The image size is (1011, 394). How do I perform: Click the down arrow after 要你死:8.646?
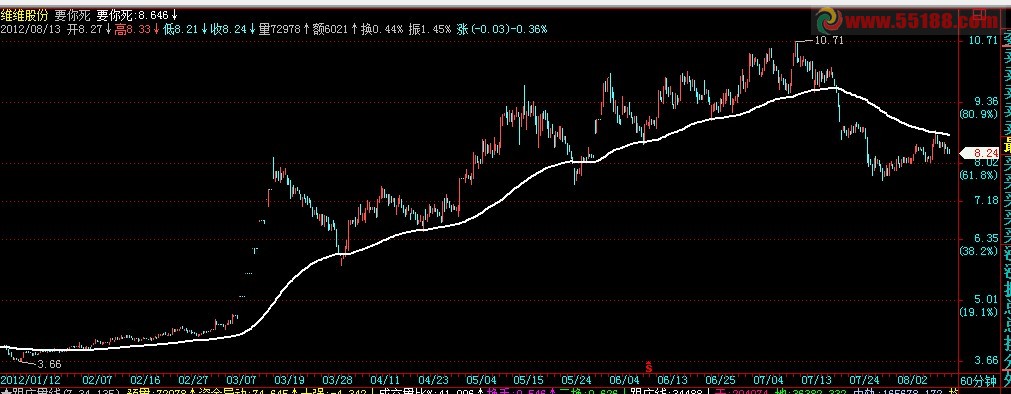(174, 15)
